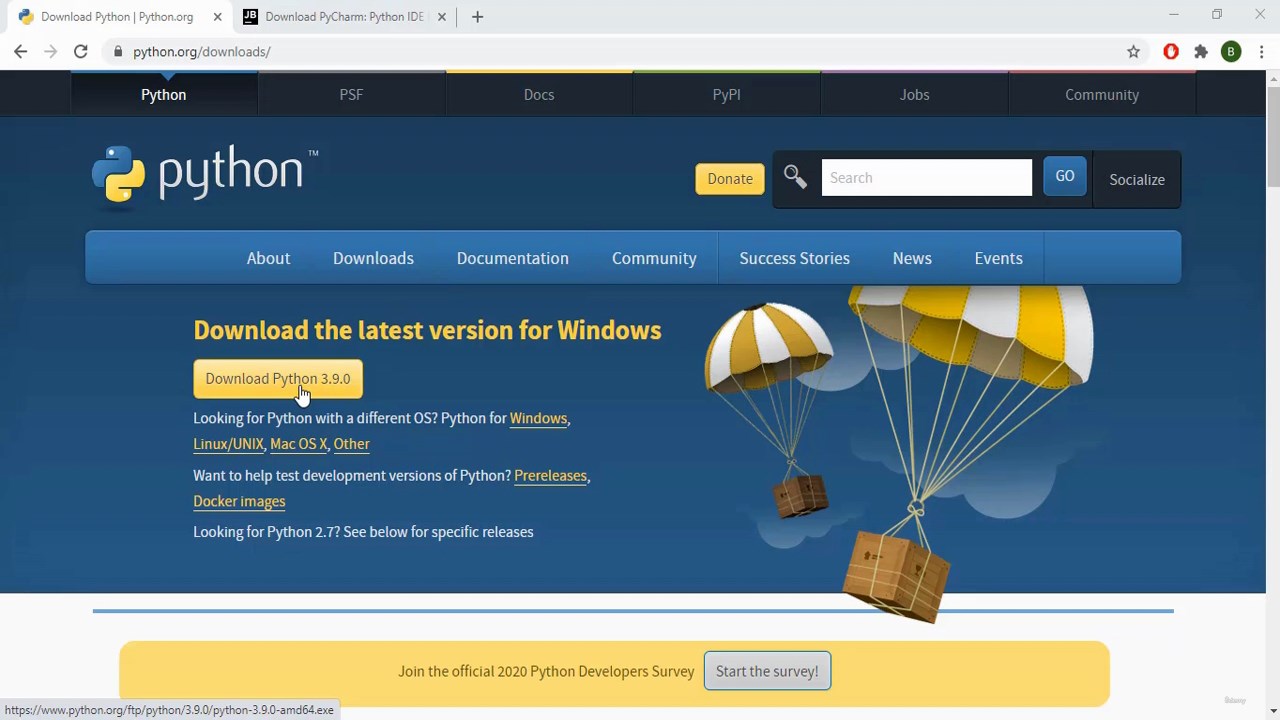Click the magnifying glass search icon
Image resolution: width=1280 pixels, height=720 pixels.
795,177
